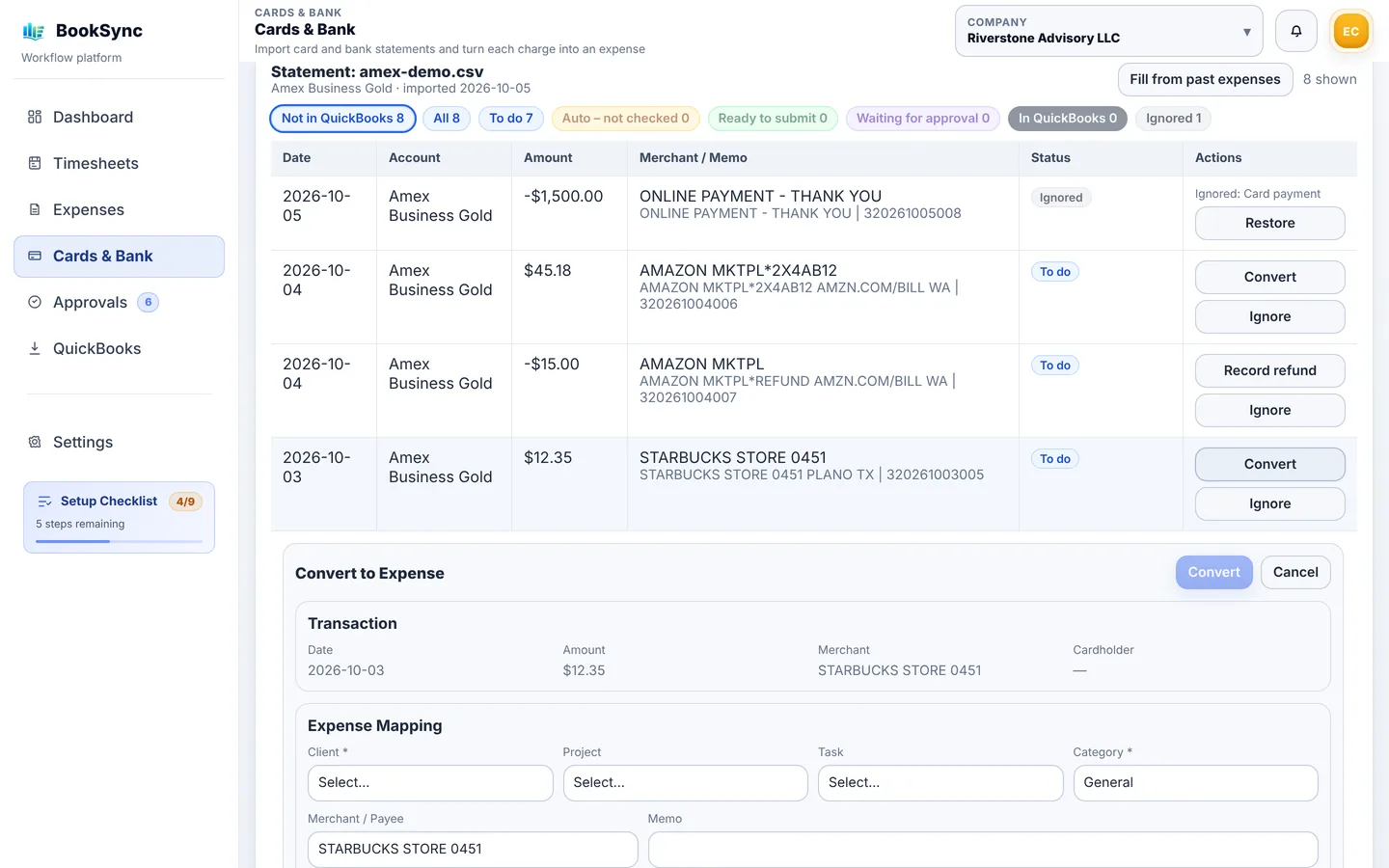Click the Timesheets sidebar icon
The image size is (1389, 868).
(x=35, y=163)
